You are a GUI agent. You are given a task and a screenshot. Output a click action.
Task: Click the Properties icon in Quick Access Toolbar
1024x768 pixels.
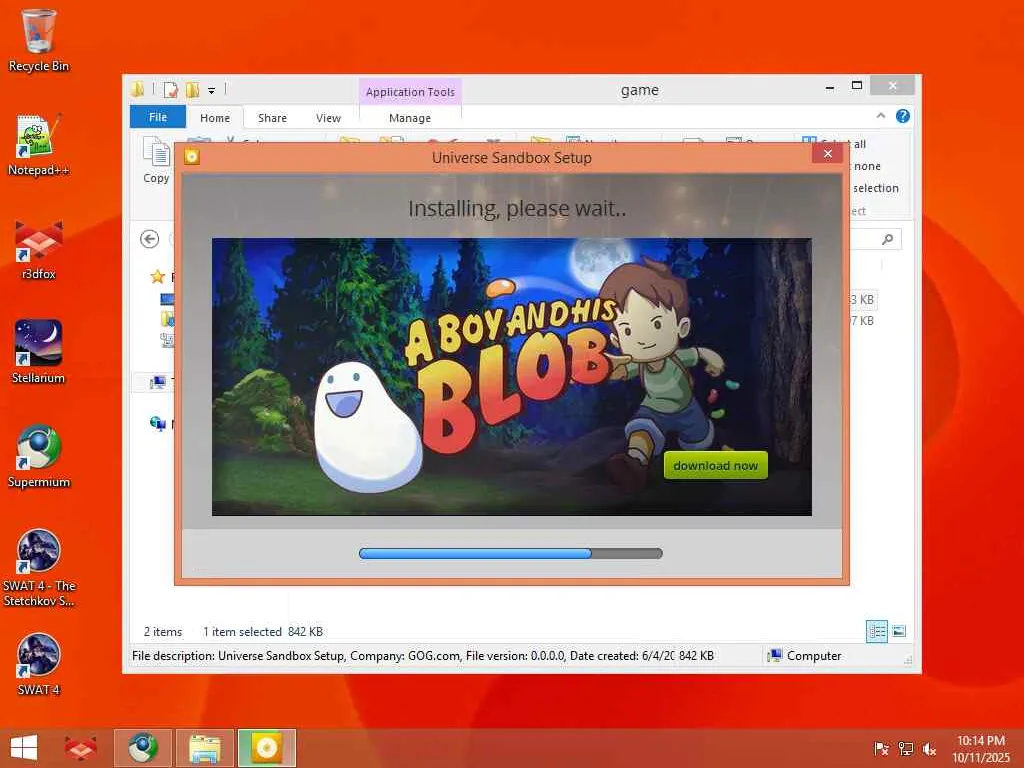pos(170,89)
